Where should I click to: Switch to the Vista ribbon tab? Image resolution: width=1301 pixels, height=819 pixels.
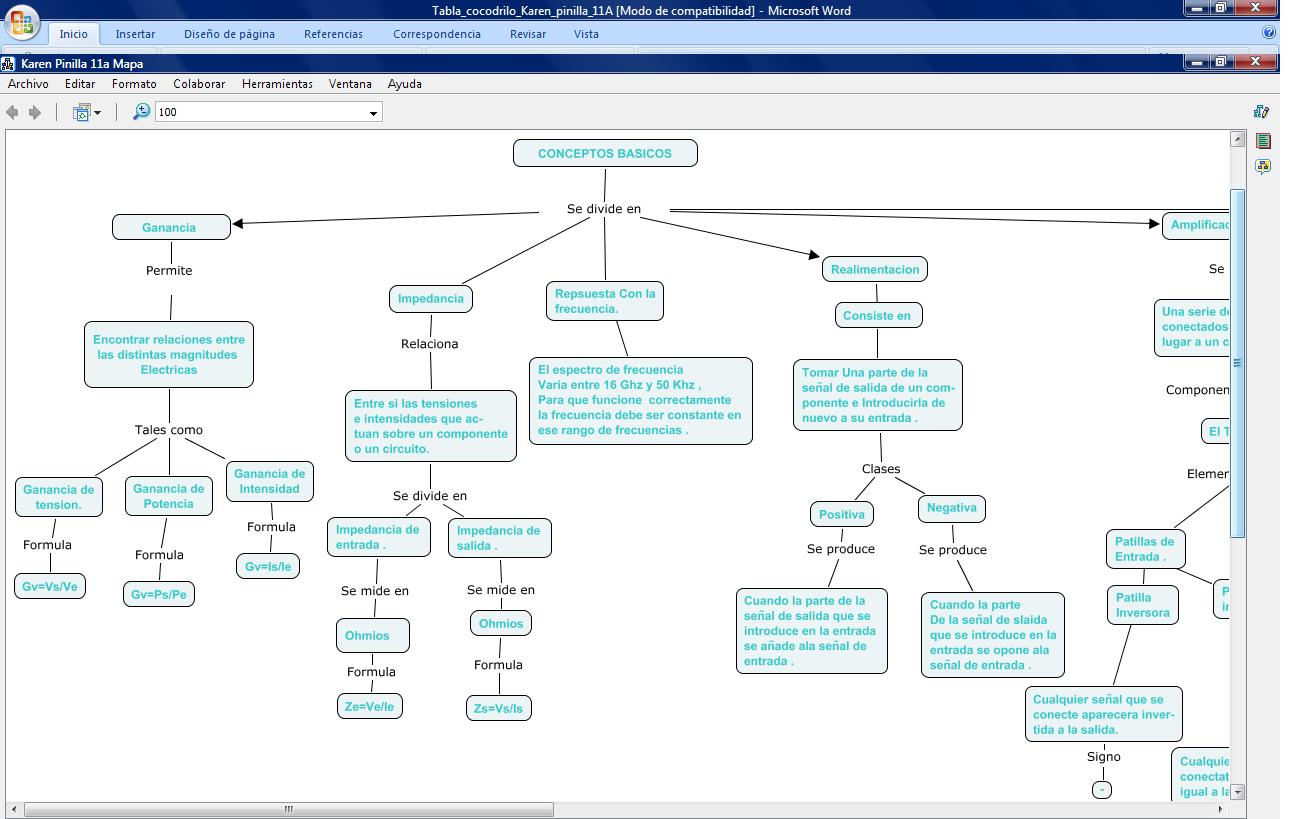(x=587, y=33)
